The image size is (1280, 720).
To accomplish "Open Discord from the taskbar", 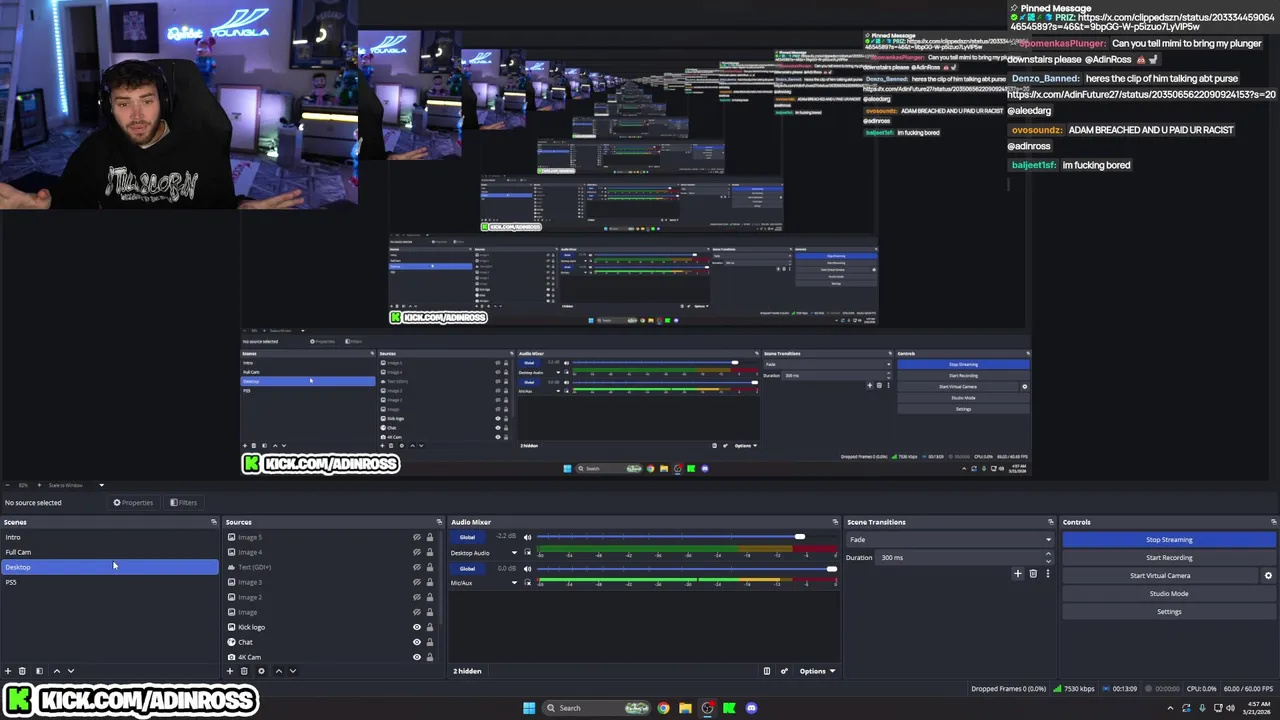I will pos(751,708).
